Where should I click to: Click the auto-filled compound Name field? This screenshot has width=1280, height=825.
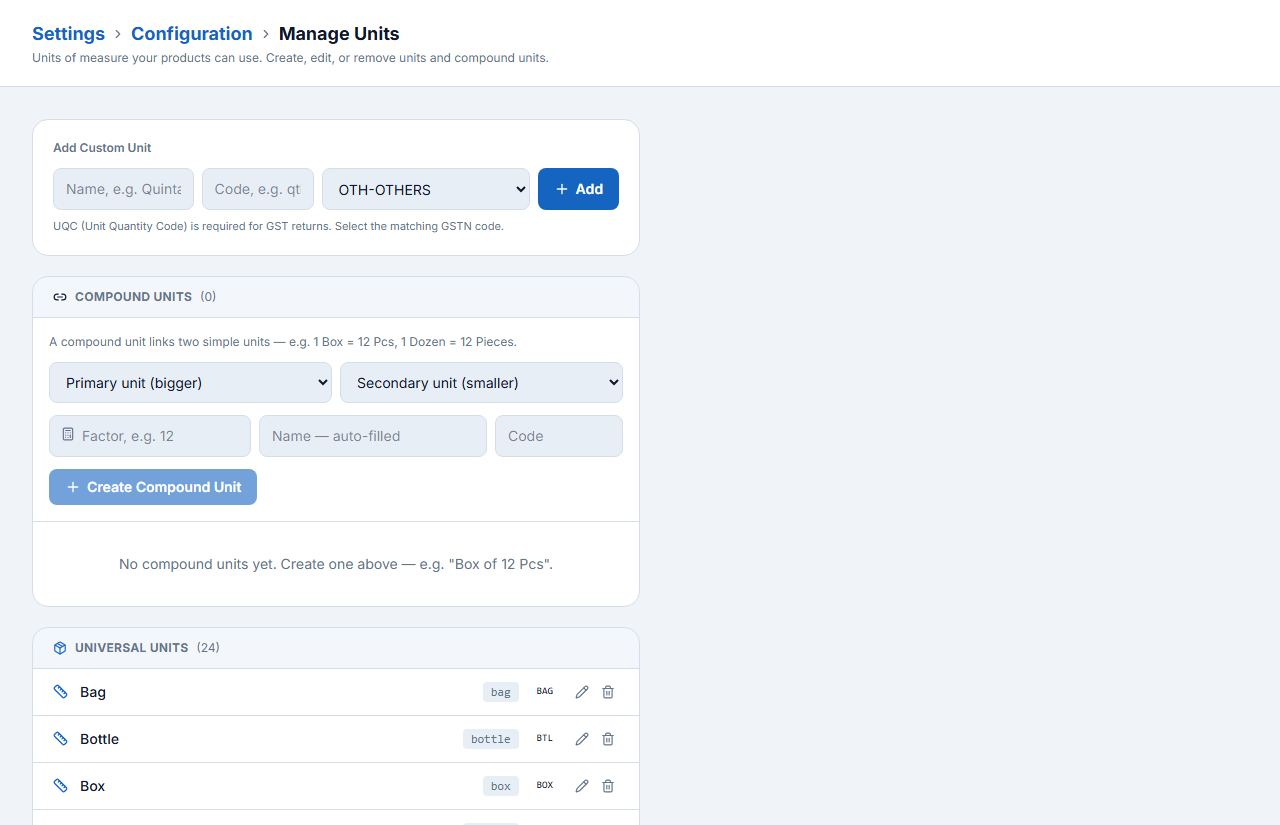373,436
